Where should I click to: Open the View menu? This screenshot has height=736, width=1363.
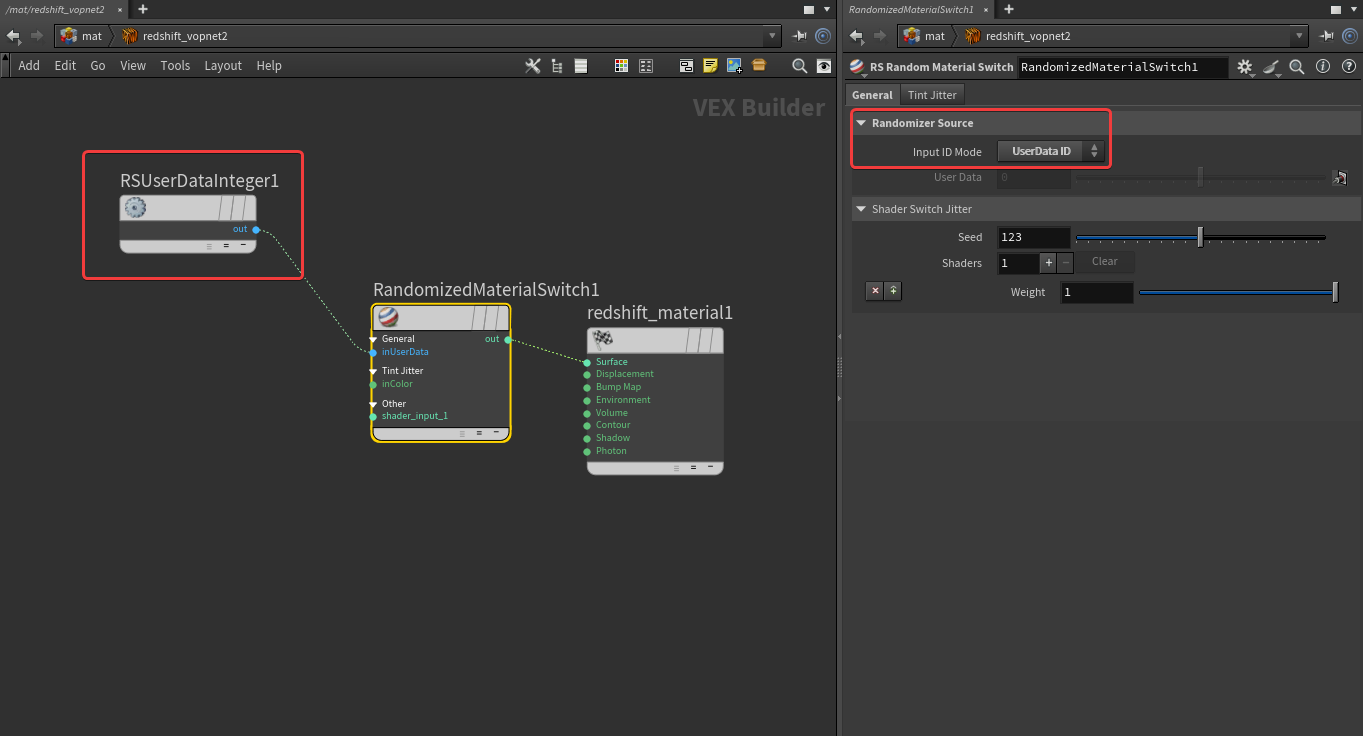pos(133,65)
